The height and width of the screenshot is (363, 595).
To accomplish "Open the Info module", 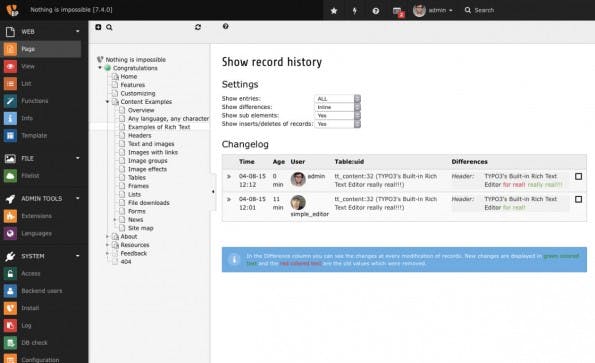I will 41,118.
